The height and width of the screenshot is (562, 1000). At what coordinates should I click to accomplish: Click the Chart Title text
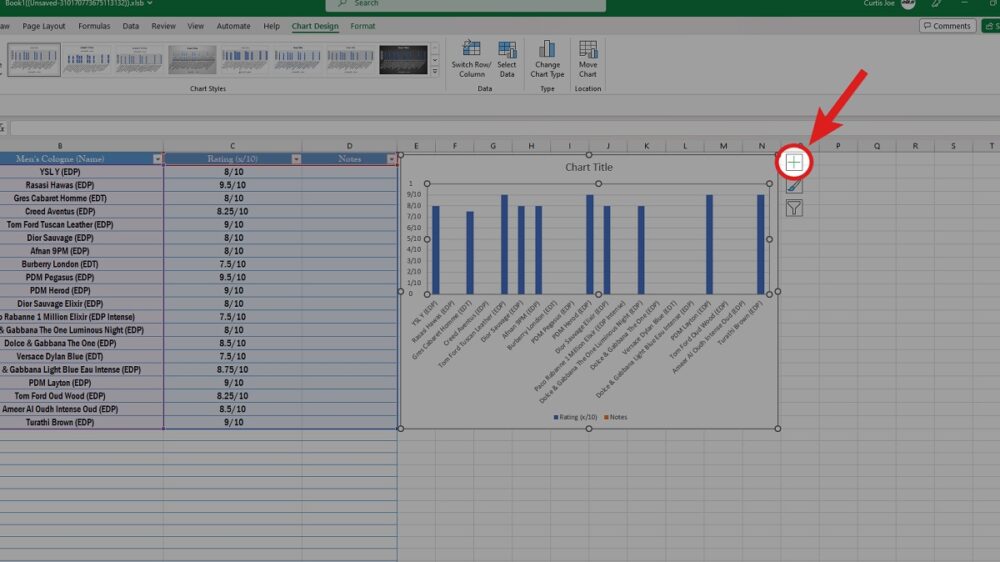click(x=588, y=167)
